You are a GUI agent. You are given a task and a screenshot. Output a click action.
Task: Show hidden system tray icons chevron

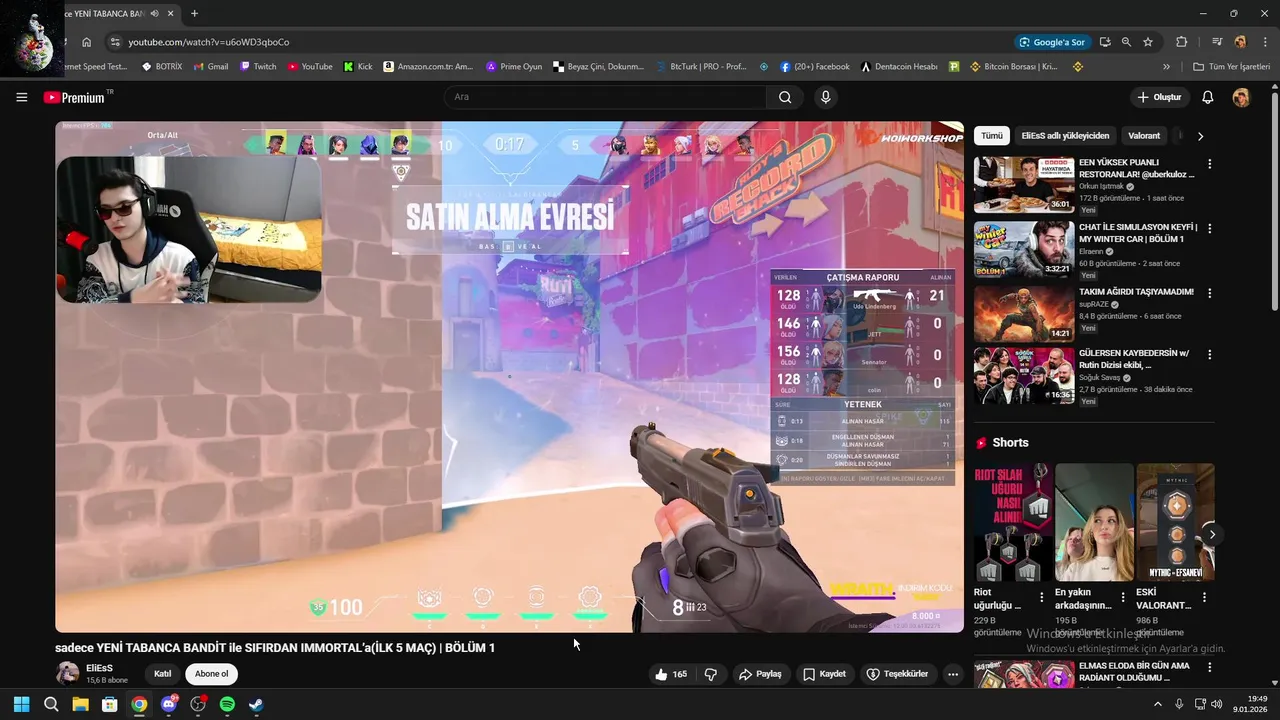click(x=1158, y=704)
